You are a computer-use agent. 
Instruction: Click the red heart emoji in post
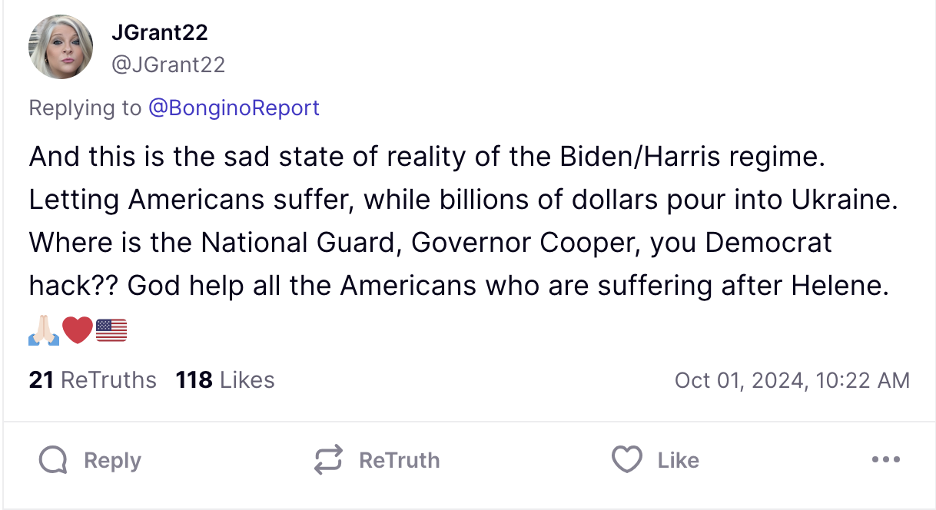(77, 329)
